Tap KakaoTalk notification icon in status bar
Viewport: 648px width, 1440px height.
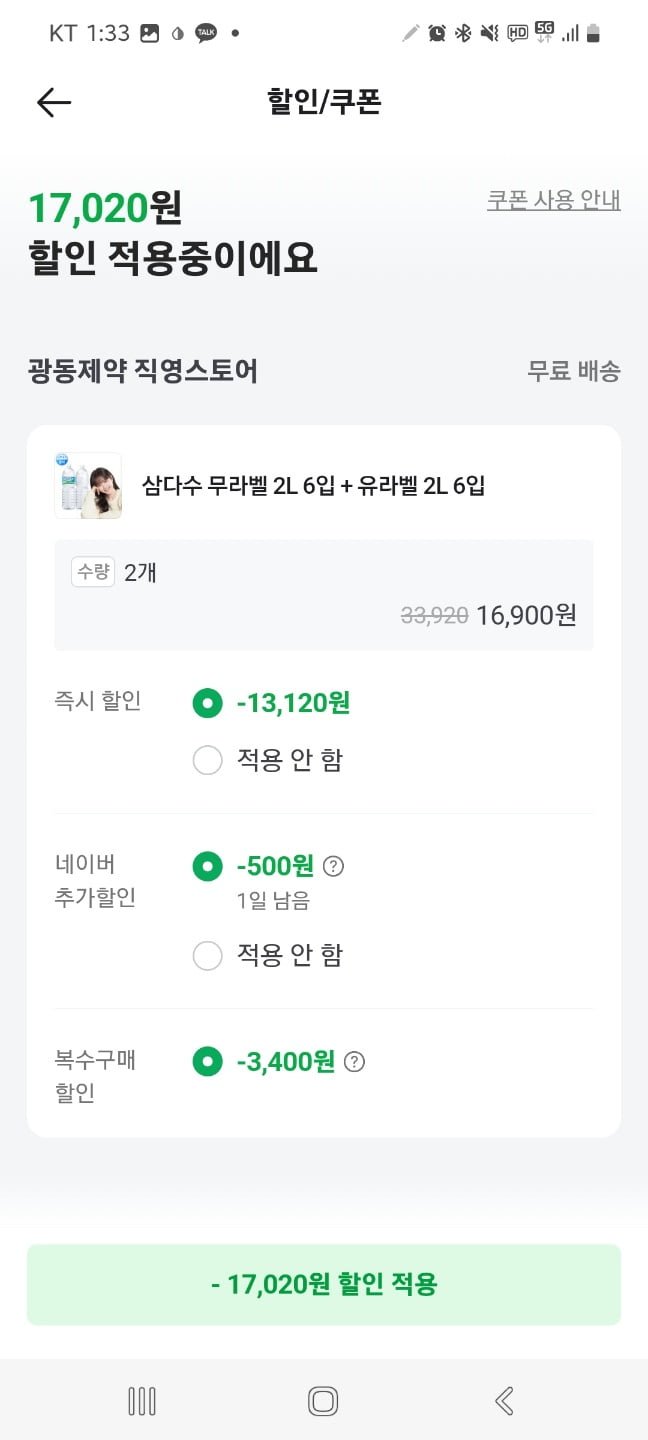[206, 33]
